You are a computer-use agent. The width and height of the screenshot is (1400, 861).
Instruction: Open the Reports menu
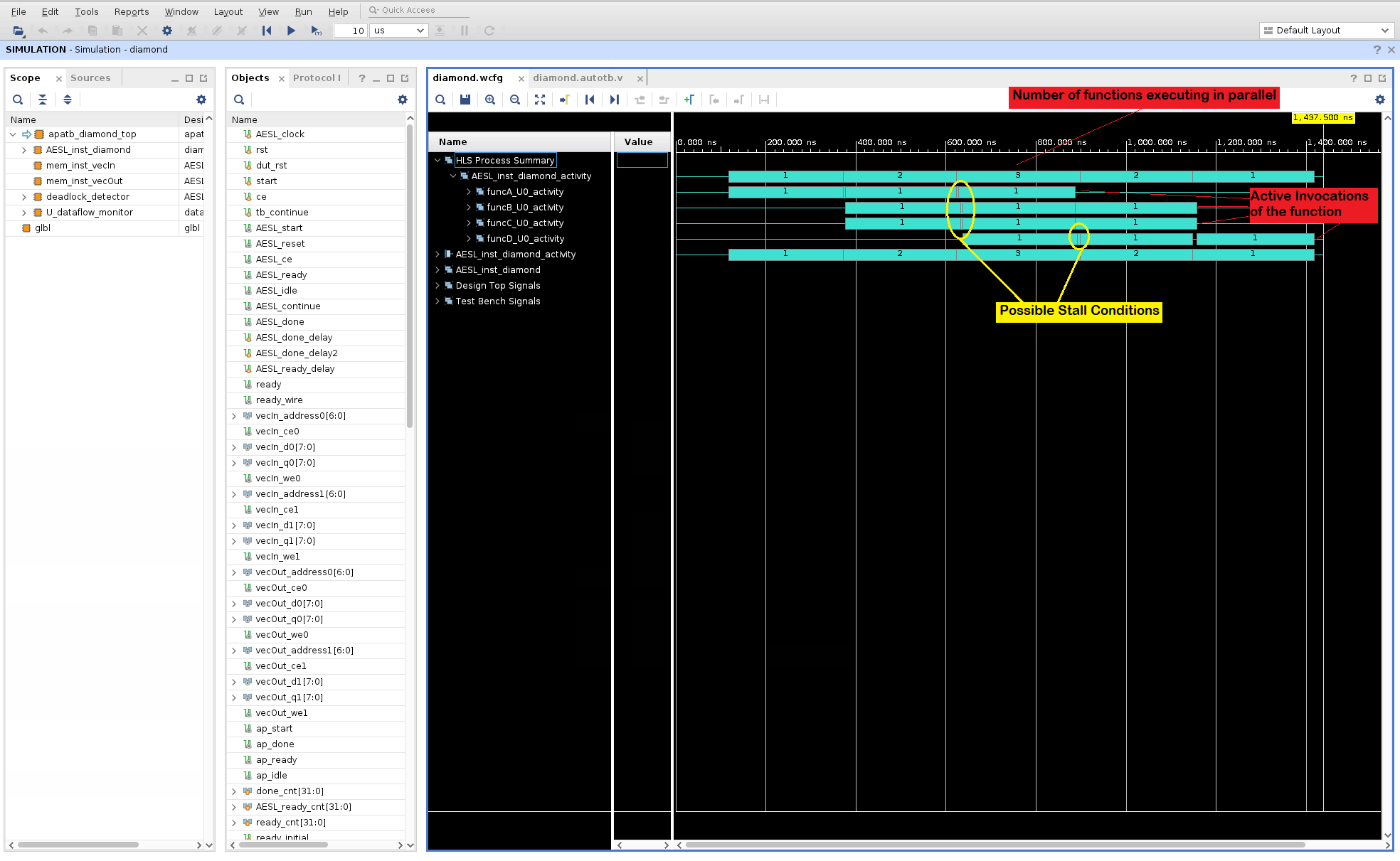[132, 11]
